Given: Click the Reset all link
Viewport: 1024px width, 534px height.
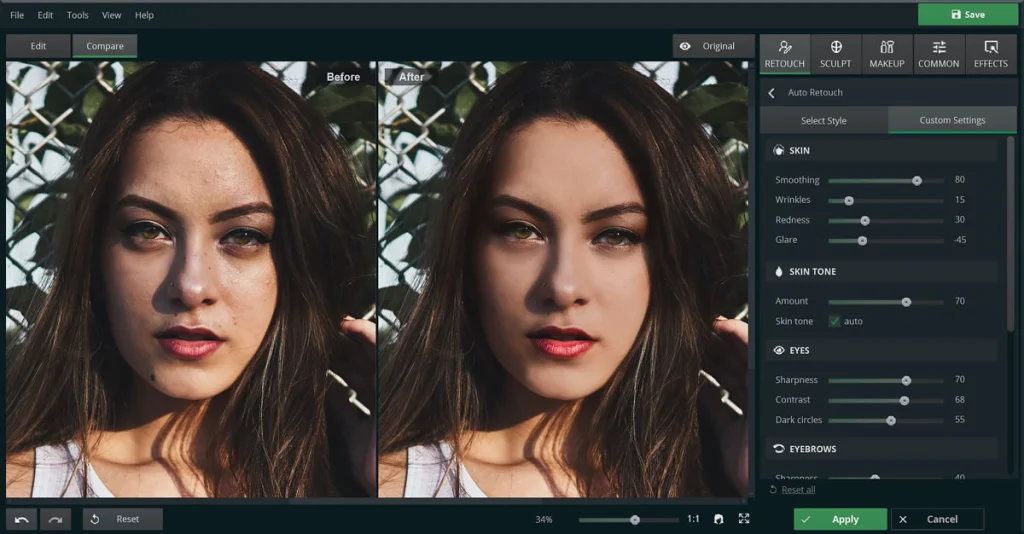Looking at the screenshot, I should click(x=797, y=490).
